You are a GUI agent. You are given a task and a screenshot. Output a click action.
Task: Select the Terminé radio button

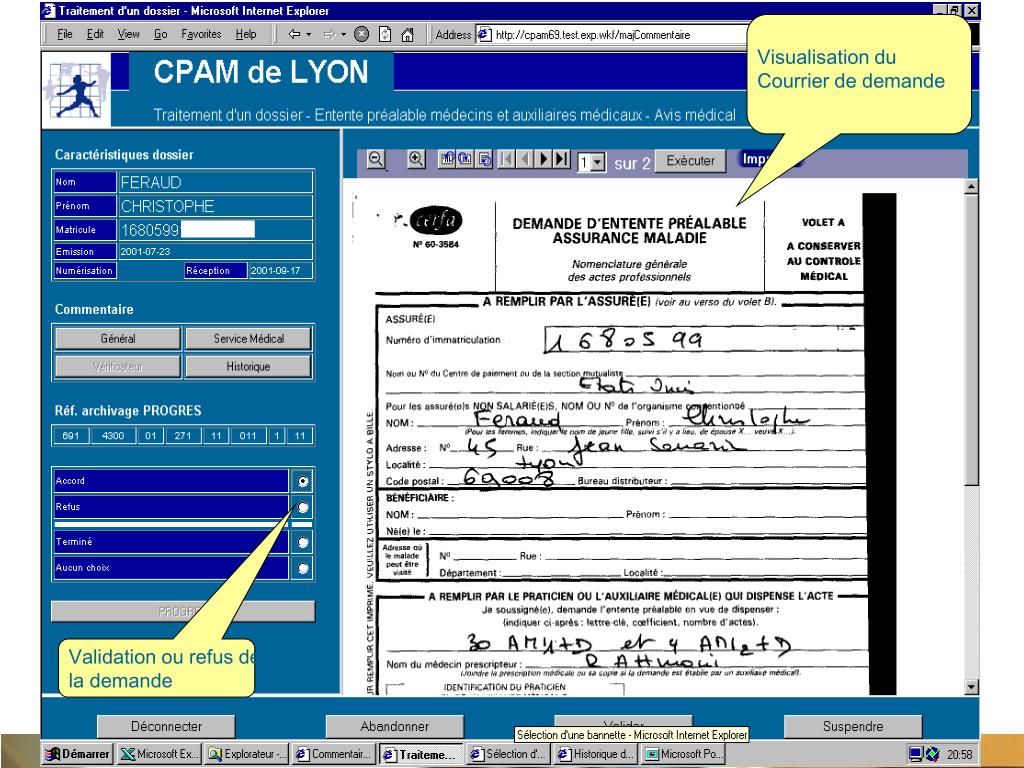(303, 542)
